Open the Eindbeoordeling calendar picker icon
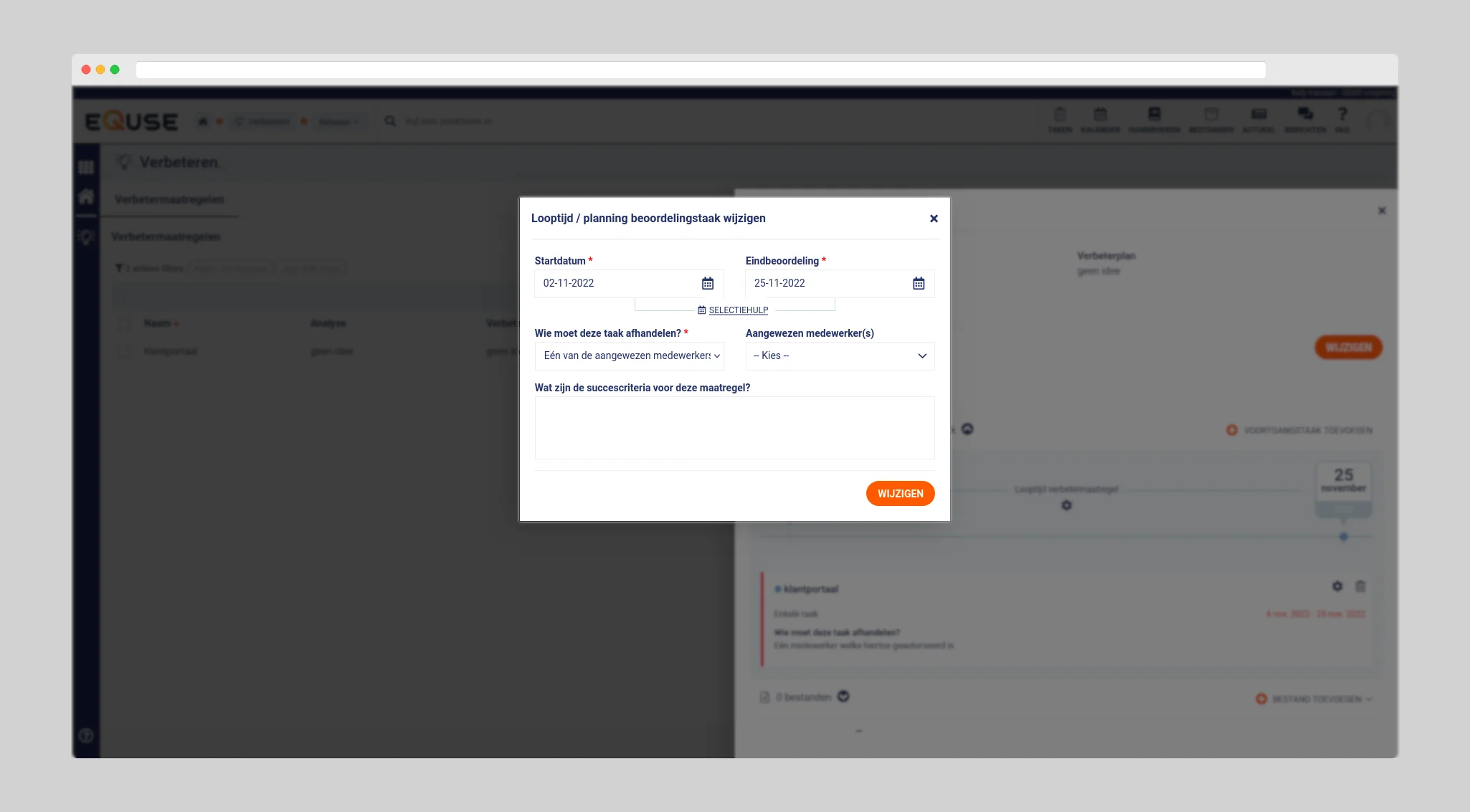1470x812 pixels. pyautogui.click(x=918, y=283)
